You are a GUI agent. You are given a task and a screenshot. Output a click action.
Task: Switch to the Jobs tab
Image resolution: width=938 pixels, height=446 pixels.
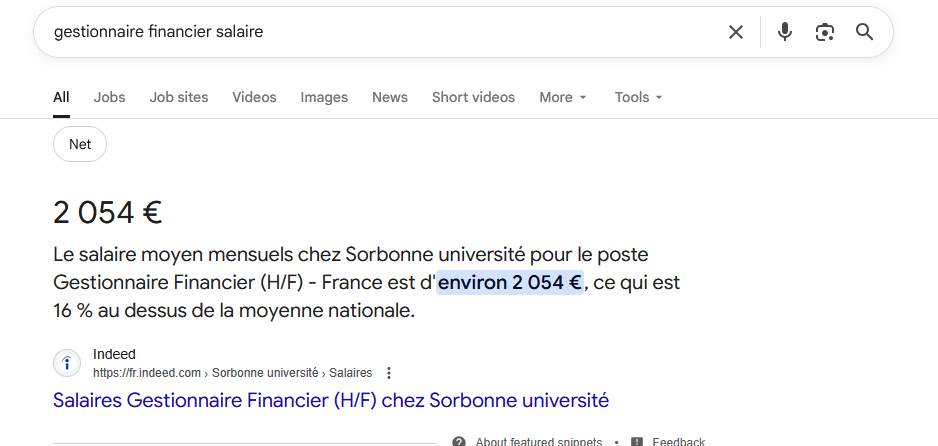[110, 97]
